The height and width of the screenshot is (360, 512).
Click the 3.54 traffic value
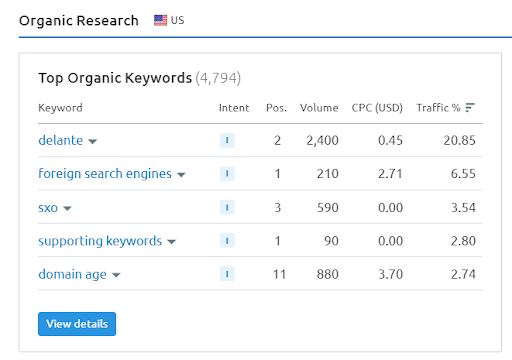[x=463, y=208]
